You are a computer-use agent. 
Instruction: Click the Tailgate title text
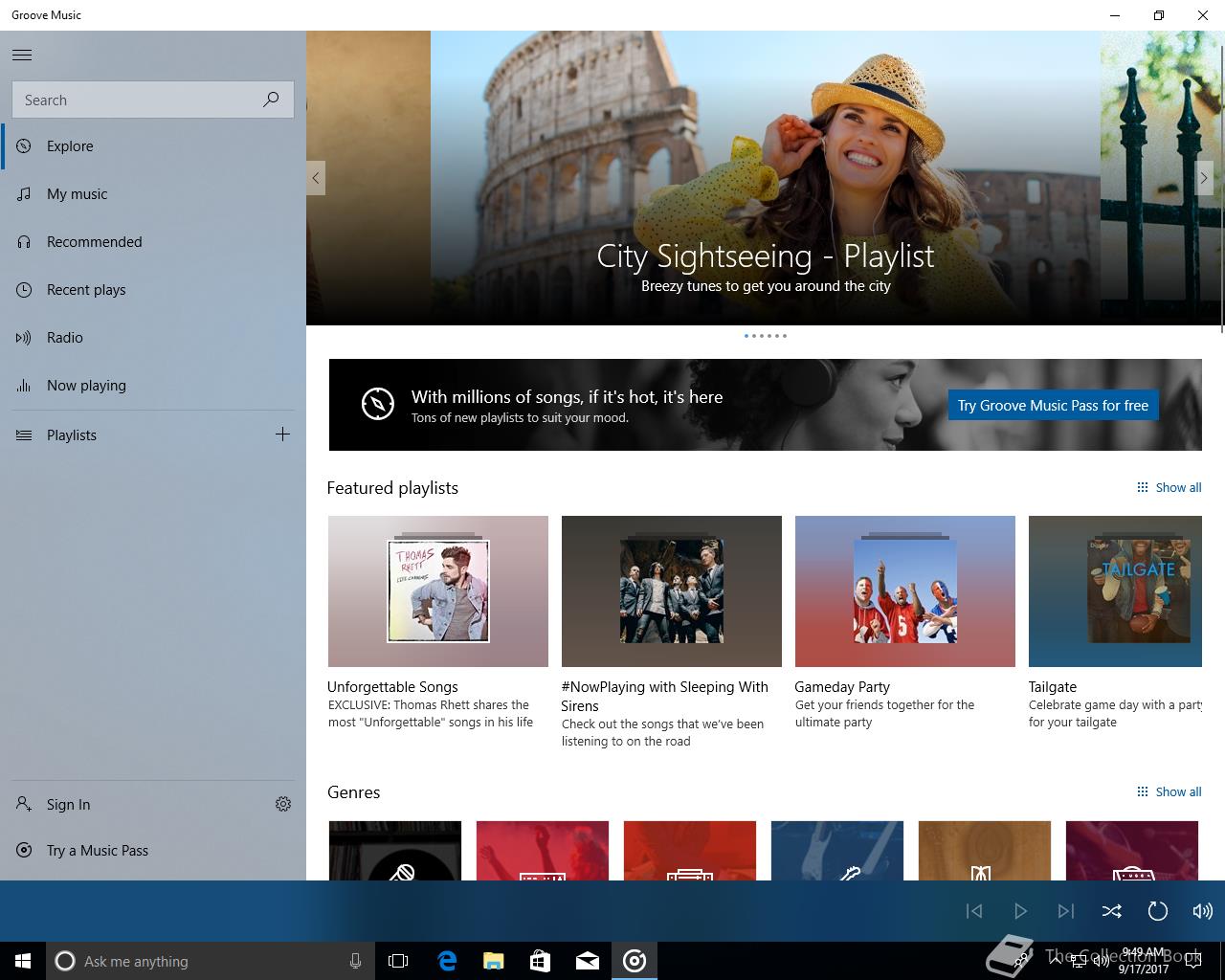tap(1053, 687)
